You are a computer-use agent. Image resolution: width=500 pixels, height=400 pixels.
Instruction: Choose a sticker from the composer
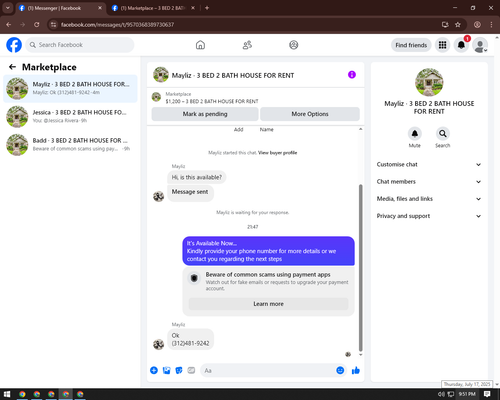179,370
